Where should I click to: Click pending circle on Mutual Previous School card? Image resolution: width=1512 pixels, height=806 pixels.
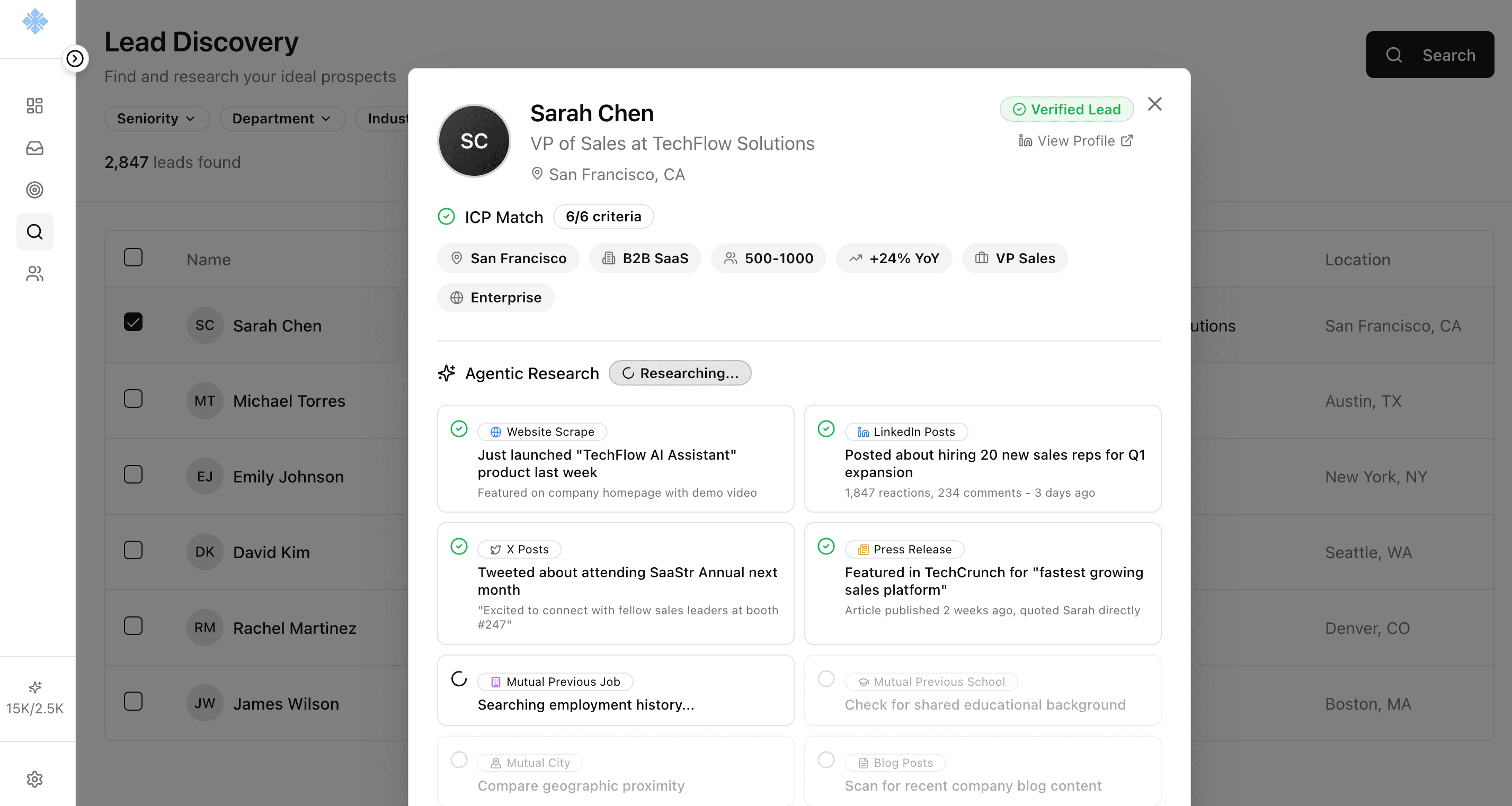[x=826, y=679]
